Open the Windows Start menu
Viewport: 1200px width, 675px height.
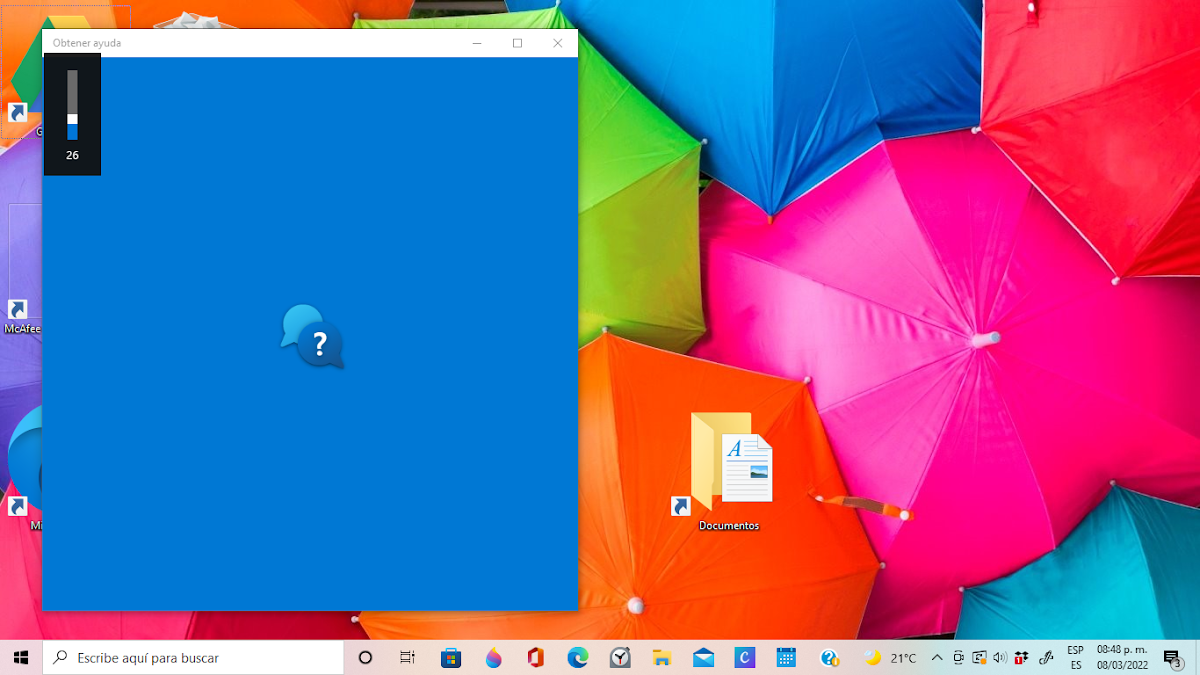coord(21,657)
